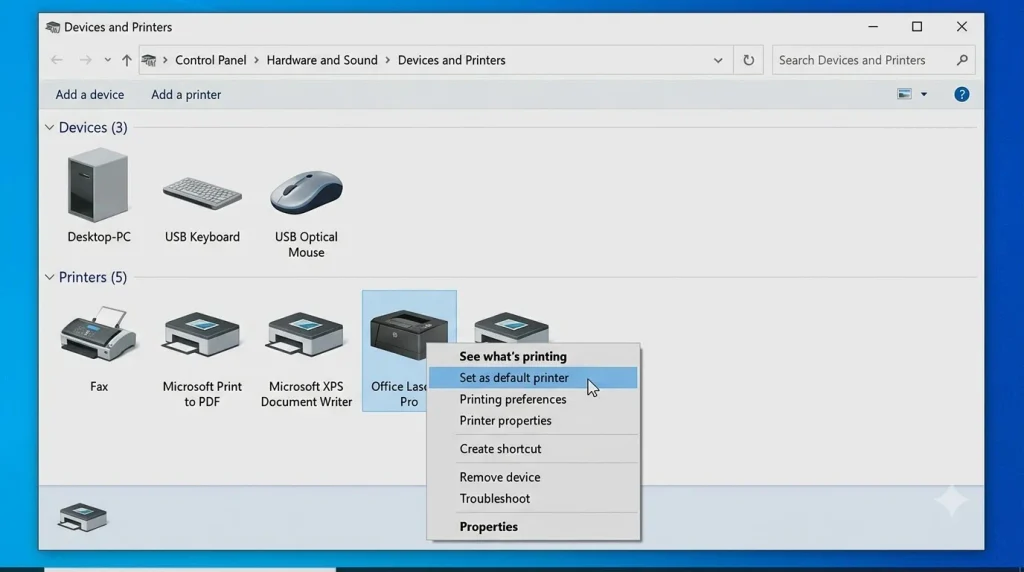Viewport: 1024px width, 572px height.
Task: Select the printer partly hidden behind the menu
Action: click(511, 328)
